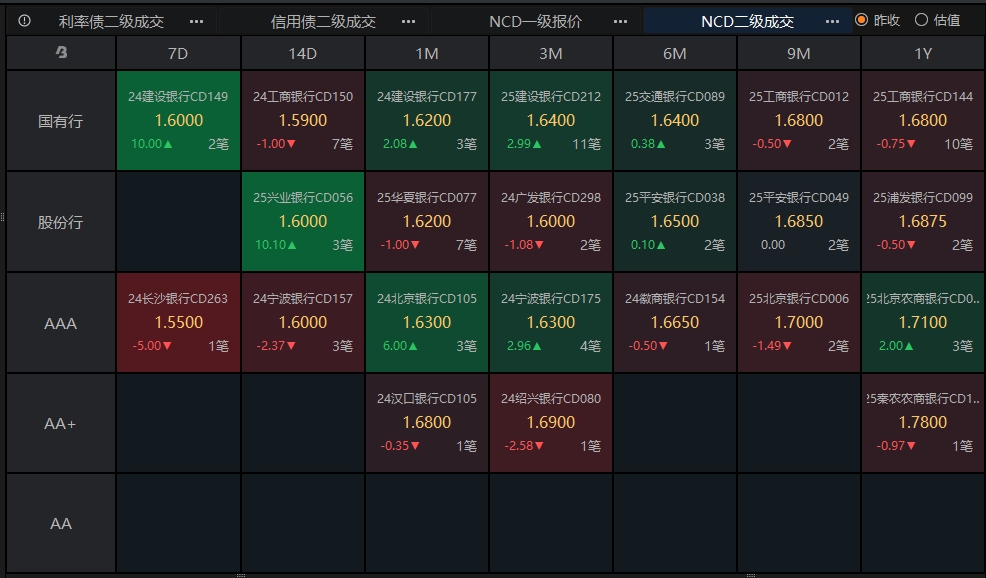Open the more options dots beside NCD一级报价
Screen dimensions: 986x578
coord(620,21)
